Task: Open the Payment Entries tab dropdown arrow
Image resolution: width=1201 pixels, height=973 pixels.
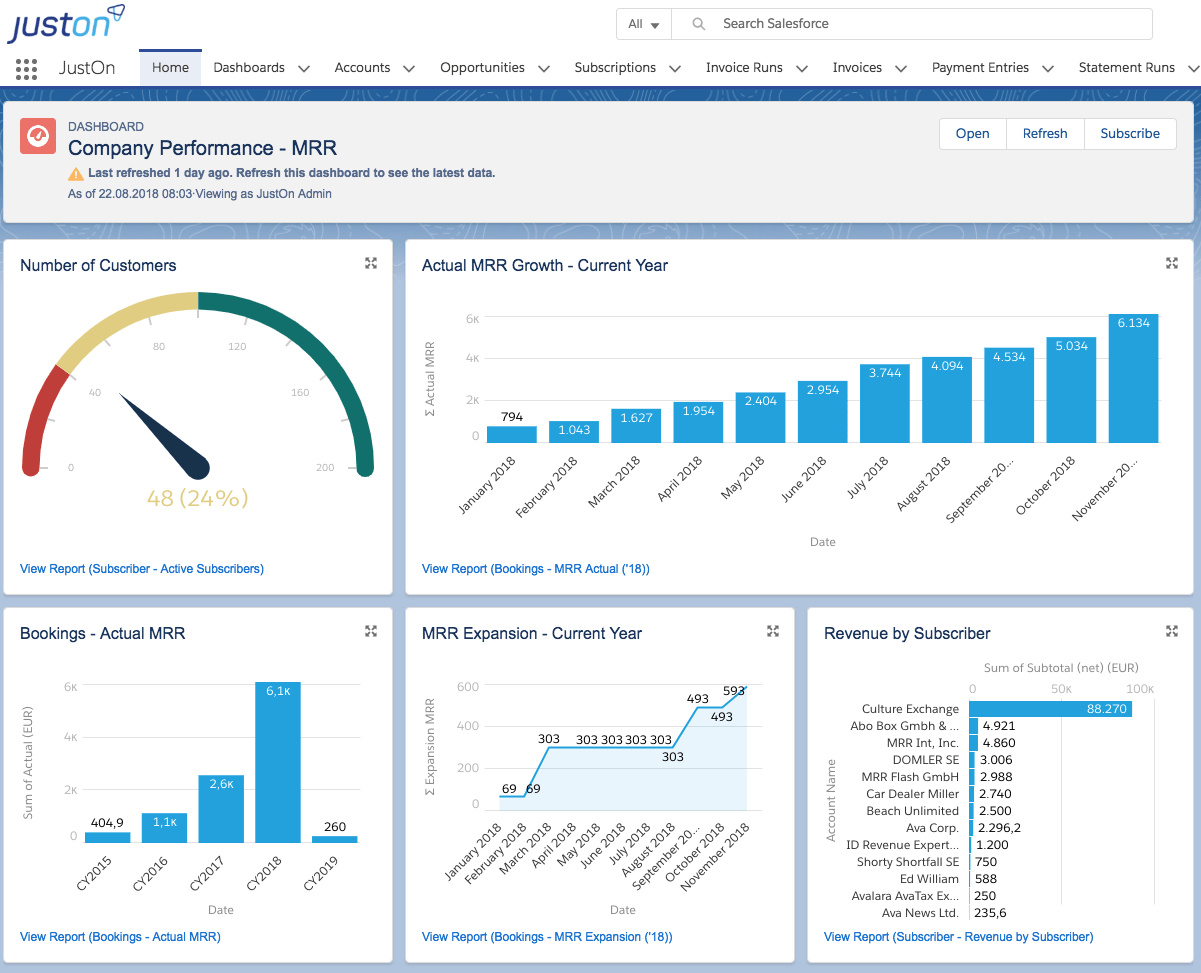Action: point(1048,69)
